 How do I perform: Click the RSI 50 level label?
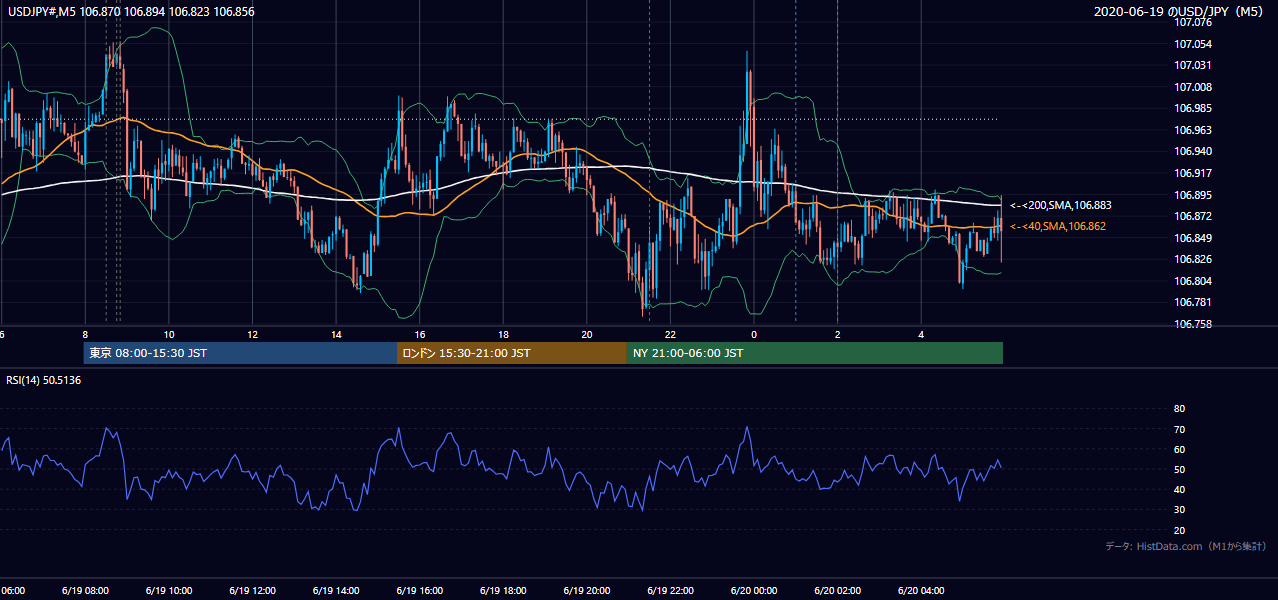[x=1179, y=469]
